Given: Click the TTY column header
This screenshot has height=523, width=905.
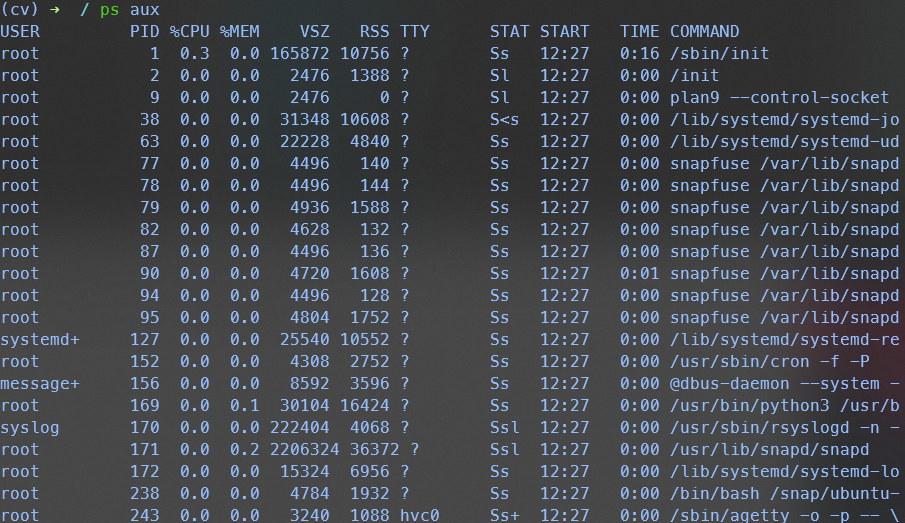Looking at the screenshot, I should click(415, 31).
